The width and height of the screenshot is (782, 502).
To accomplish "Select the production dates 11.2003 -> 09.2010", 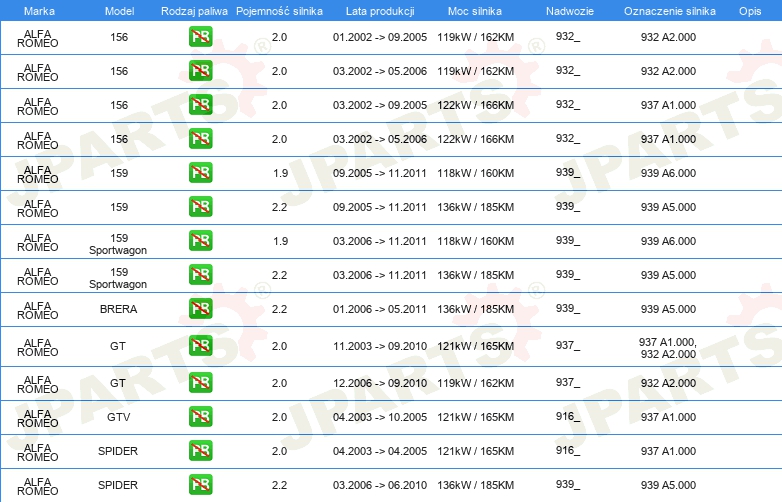I will tap(380, 346).
